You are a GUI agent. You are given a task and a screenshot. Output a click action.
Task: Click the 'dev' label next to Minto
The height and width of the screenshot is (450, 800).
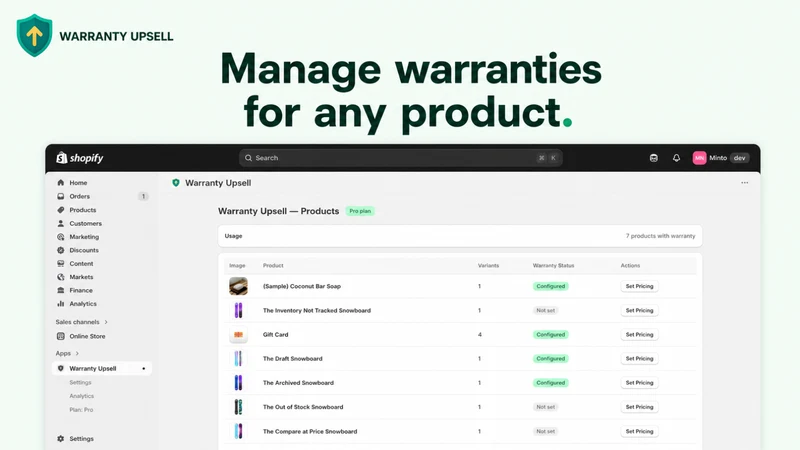click(739, 158)
